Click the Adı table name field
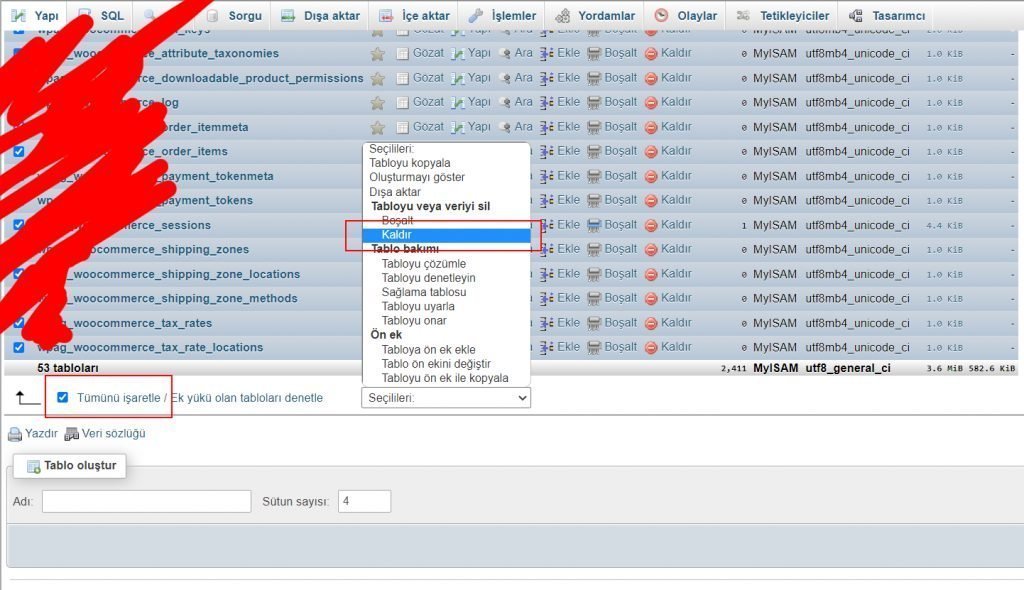1024x590 pixels. point(146,501)
